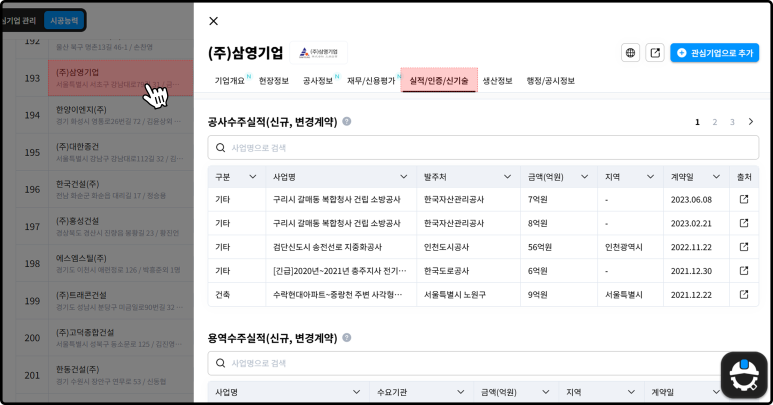Switch to 현장정보 tab
Viewport: 773px width, 405px height.
(x=274, y=81)
